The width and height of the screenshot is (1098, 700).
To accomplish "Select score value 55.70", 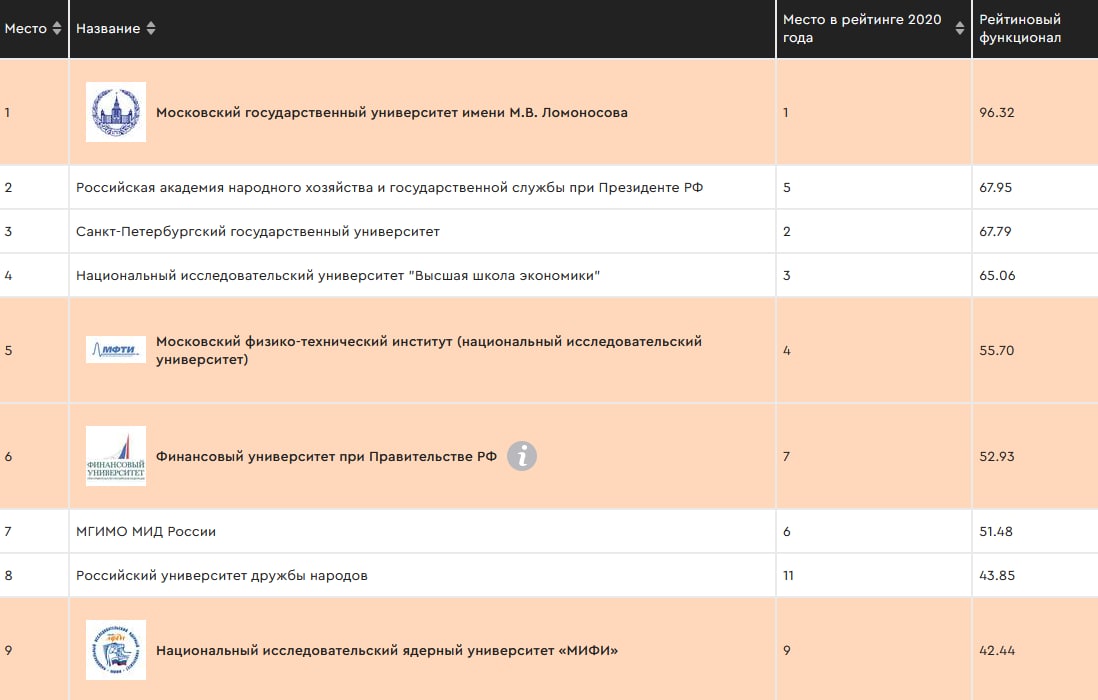I will click(996, 351).
